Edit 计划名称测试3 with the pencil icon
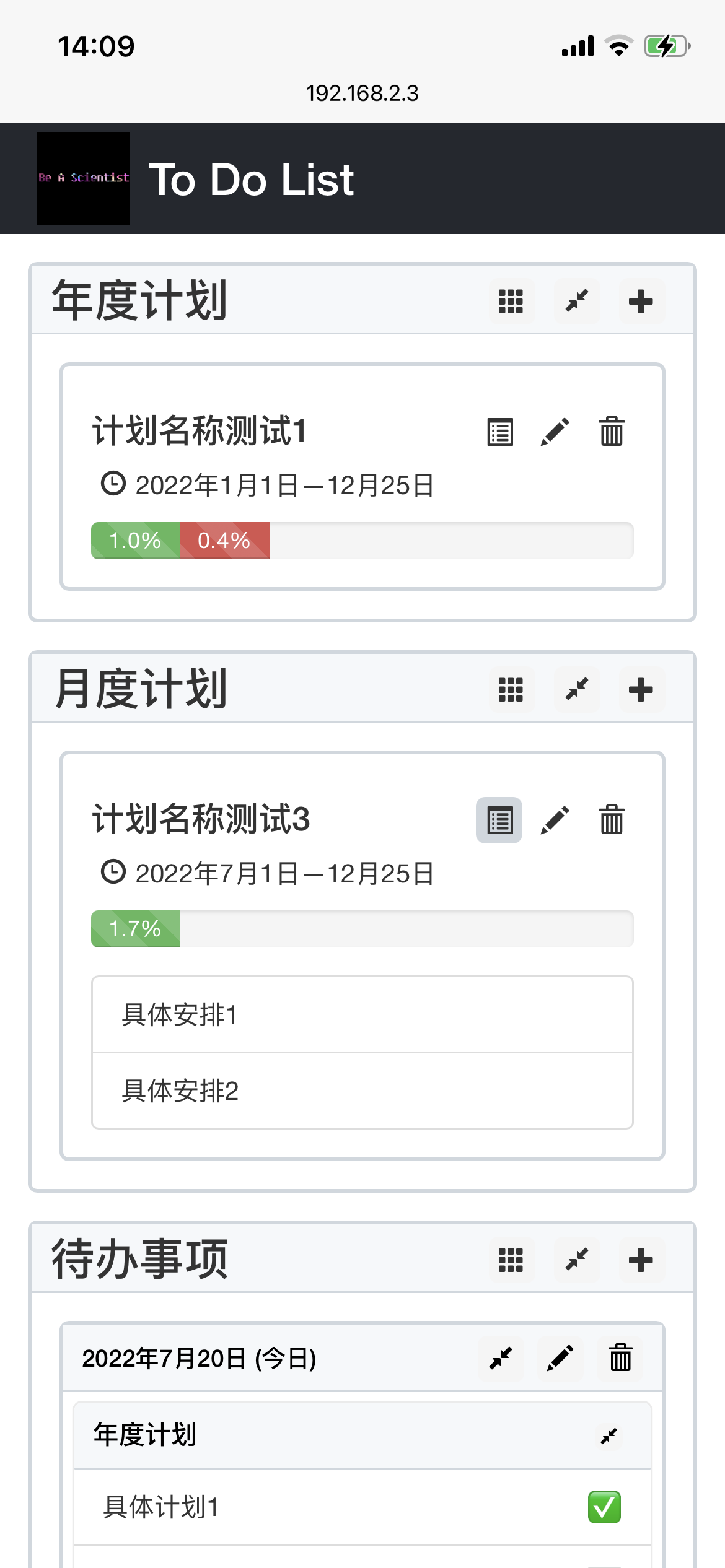Viewport: 725px width, 1568px height. [555, 820]
